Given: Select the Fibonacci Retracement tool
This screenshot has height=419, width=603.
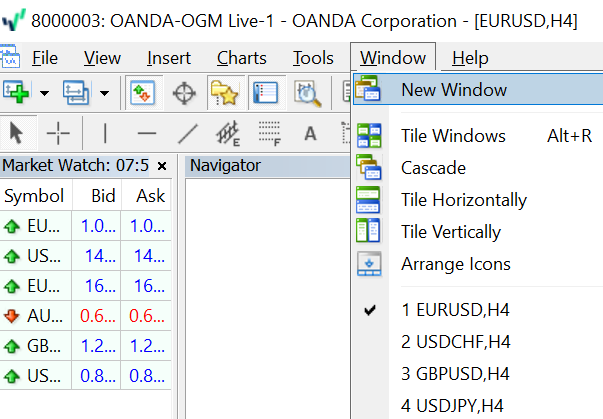Looking at the screenshot, I should (269, 133).
